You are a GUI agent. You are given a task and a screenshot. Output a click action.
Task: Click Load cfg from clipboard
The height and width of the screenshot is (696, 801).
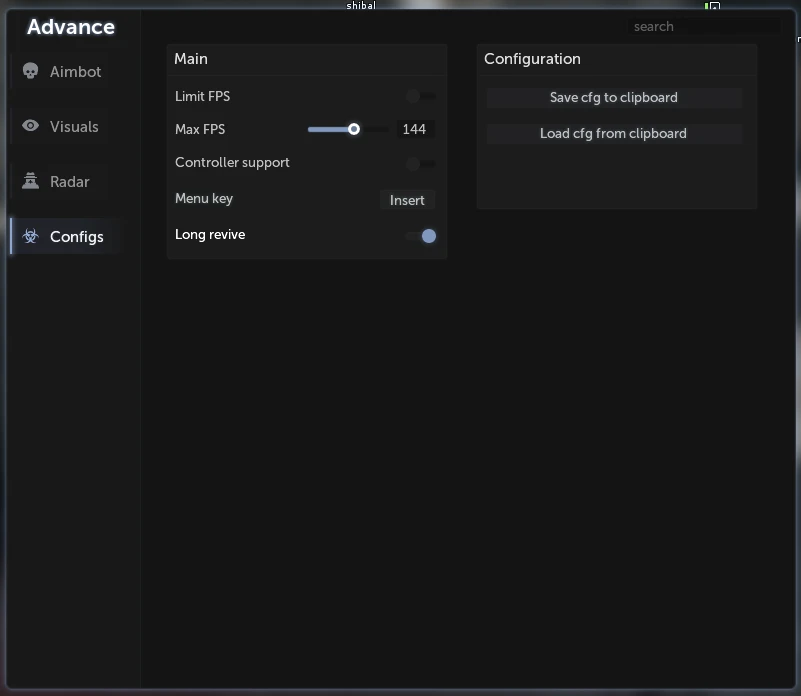pos(614,134)
